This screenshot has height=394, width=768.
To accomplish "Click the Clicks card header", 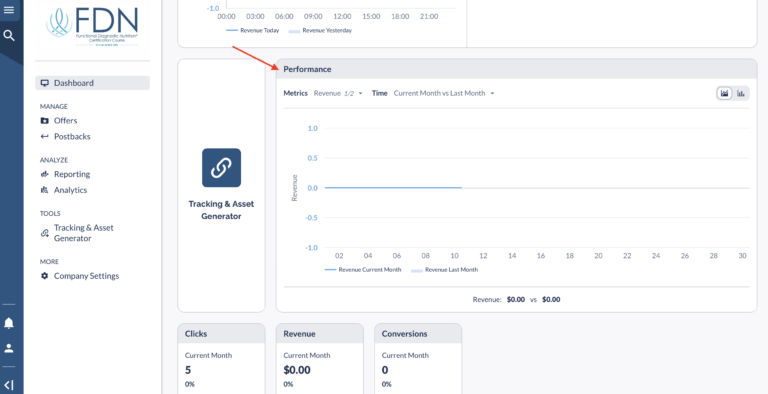I will pos(221,334).
